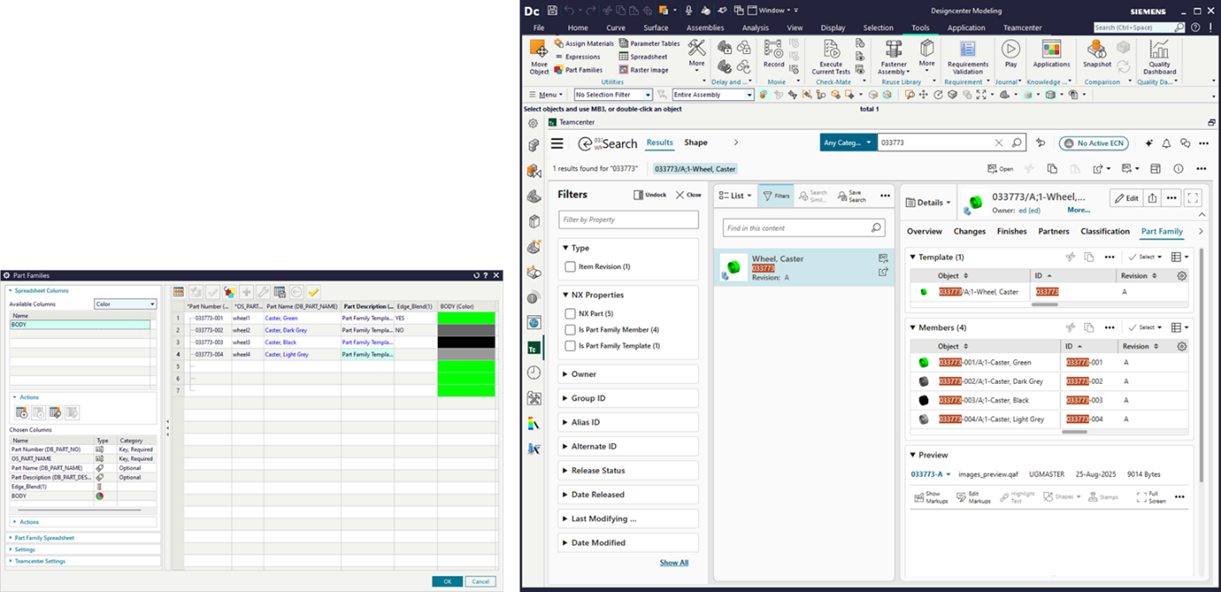Clear the 033773 search text with X
The height and width of the screenshot is (592, 1221).
pyautogui.click(x=999, y=143)
